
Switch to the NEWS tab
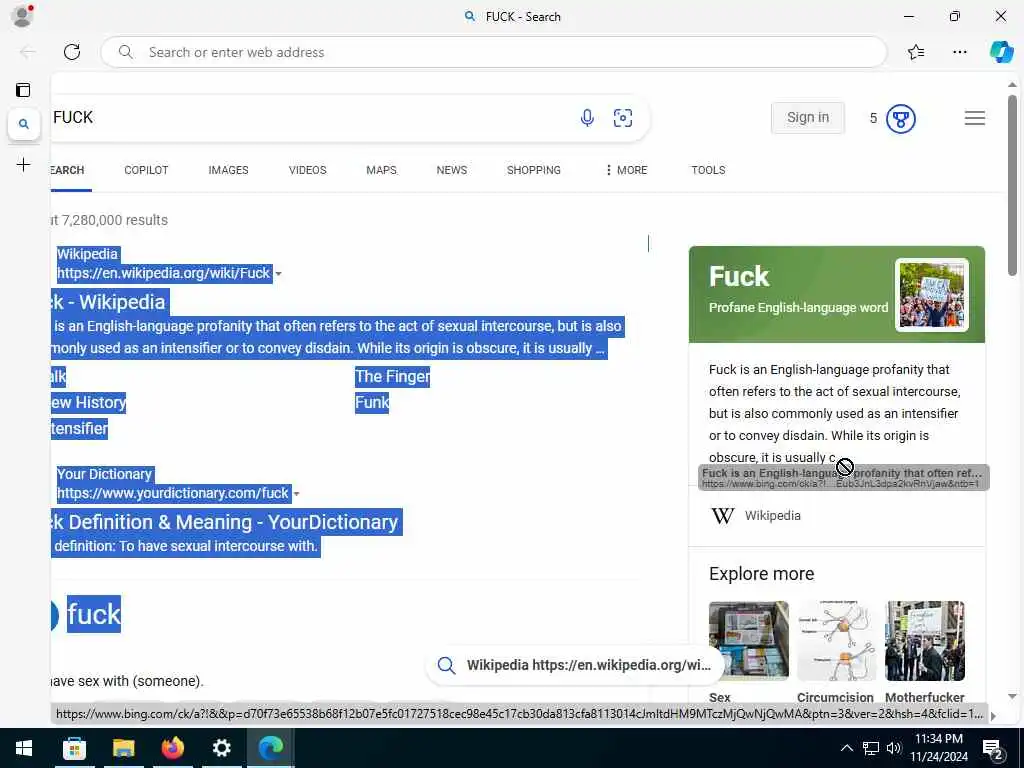[452, 170]
